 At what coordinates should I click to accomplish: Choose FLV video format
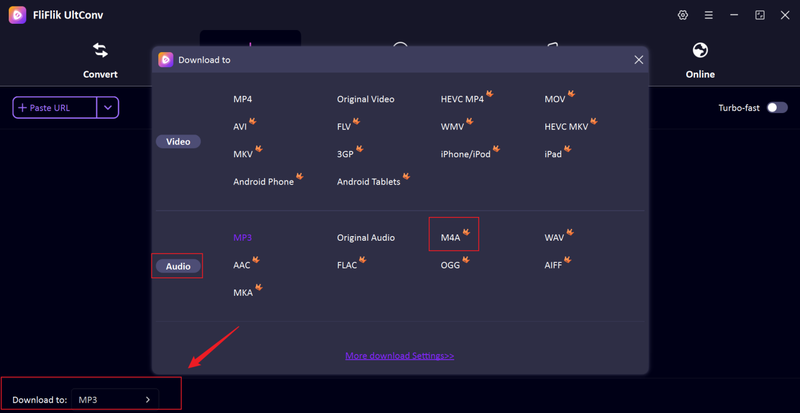[344, 127]
